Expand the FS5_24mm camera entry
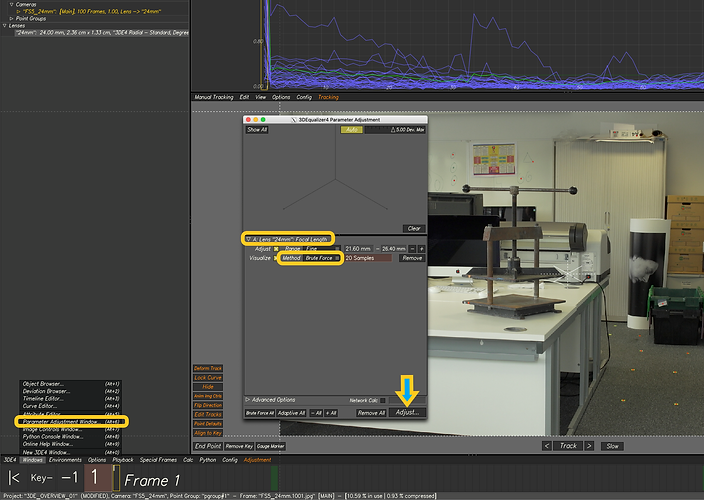Screen dimensions: 704x500 click(19, 11)
